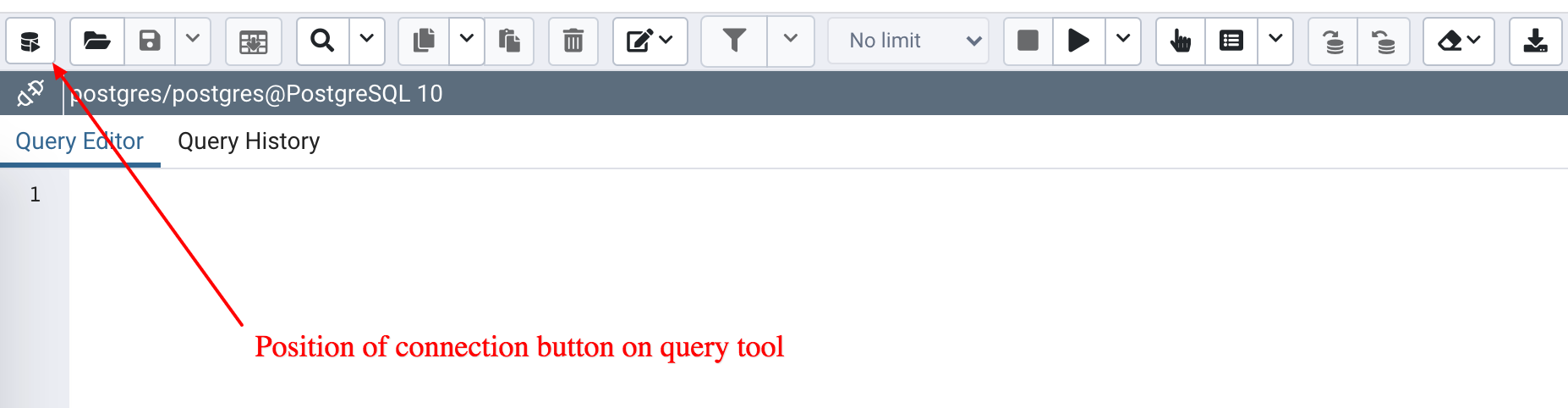Open the save options dropdown arrow

(x=193, y=41)
